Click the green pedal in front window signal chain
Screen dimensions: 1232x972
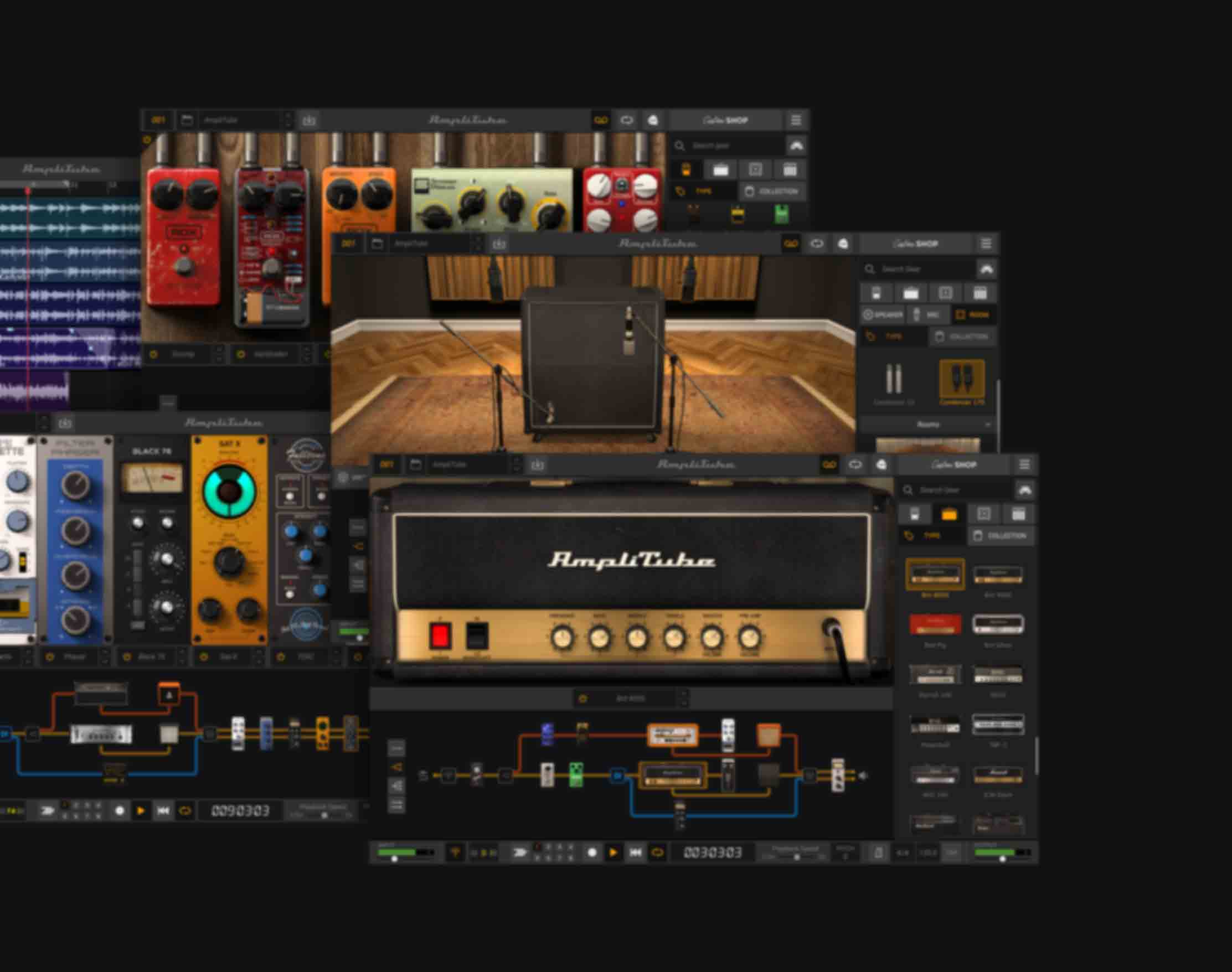[576, 775]
